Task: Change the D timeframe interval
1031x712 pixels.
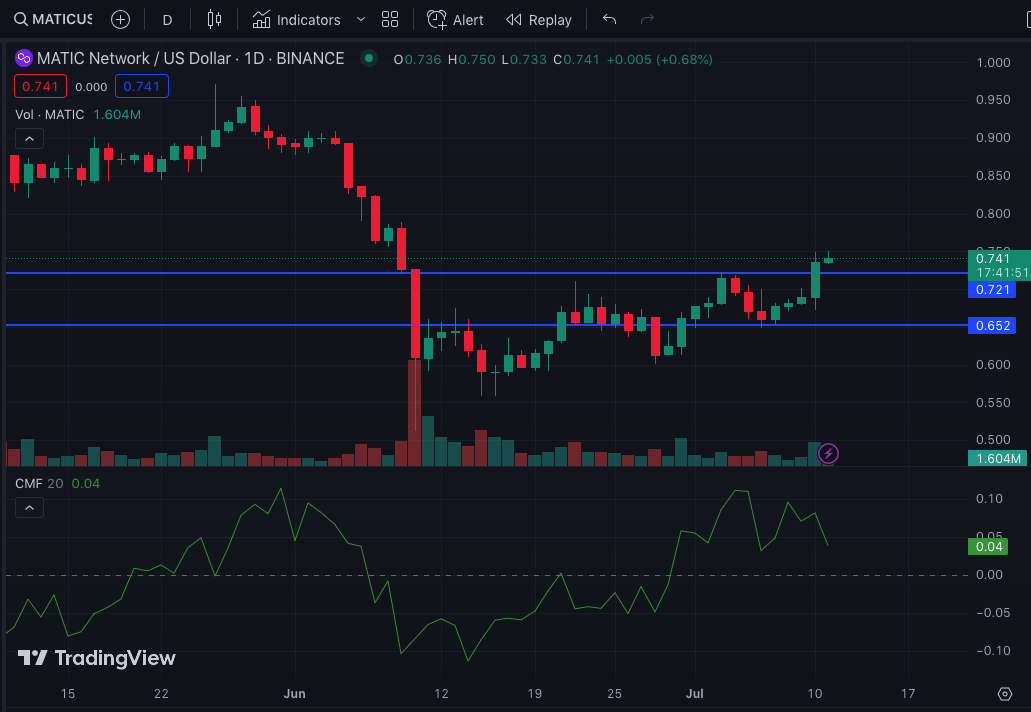Action: click(x=167, y=20)
